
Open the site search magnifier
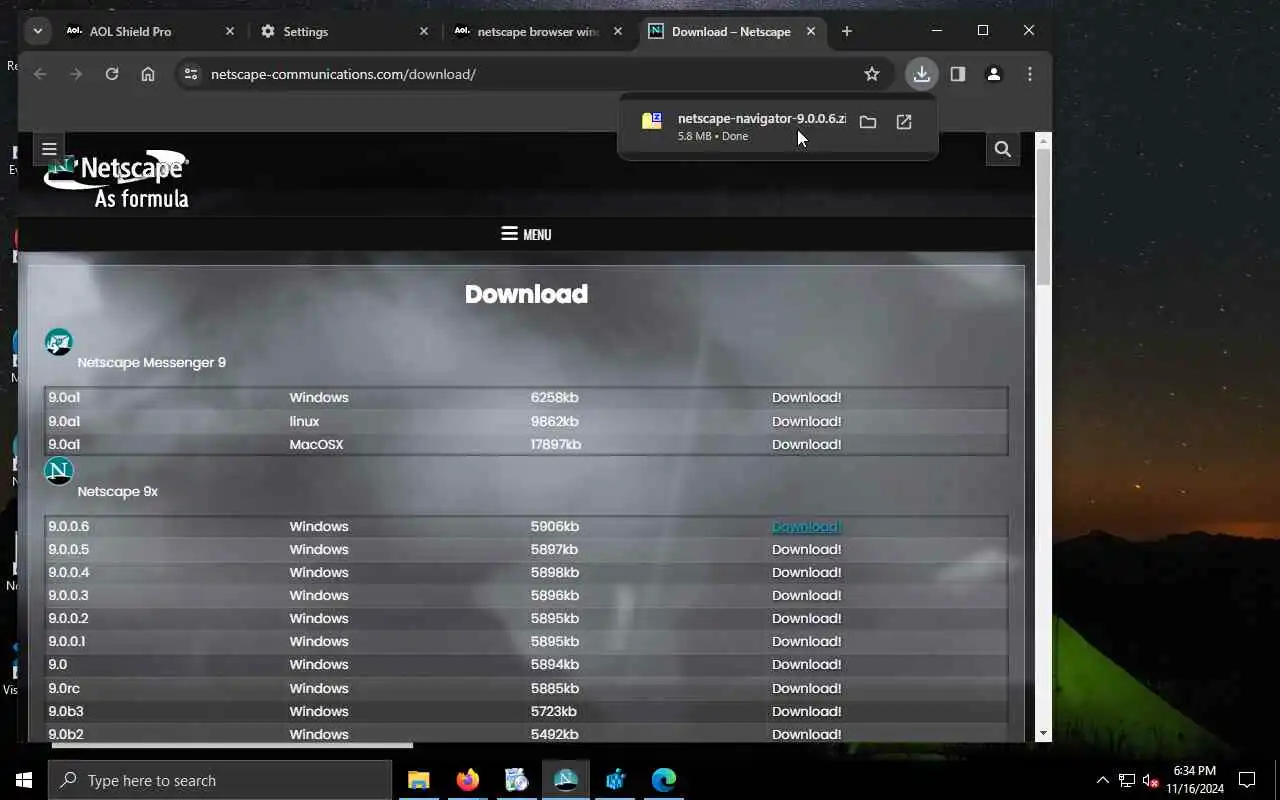pyautogui.click(x=1003, y=150)
